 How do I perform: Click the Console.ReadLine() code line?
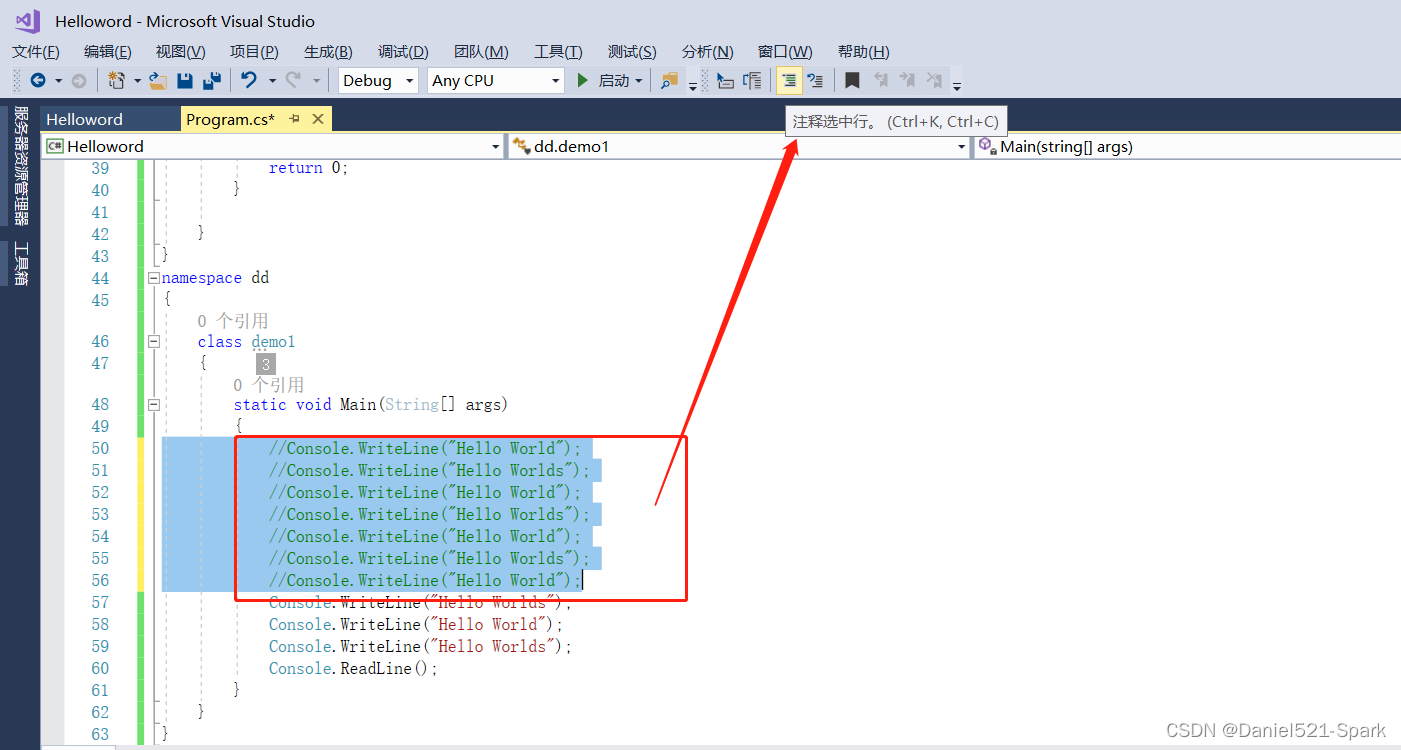[354, 668]
